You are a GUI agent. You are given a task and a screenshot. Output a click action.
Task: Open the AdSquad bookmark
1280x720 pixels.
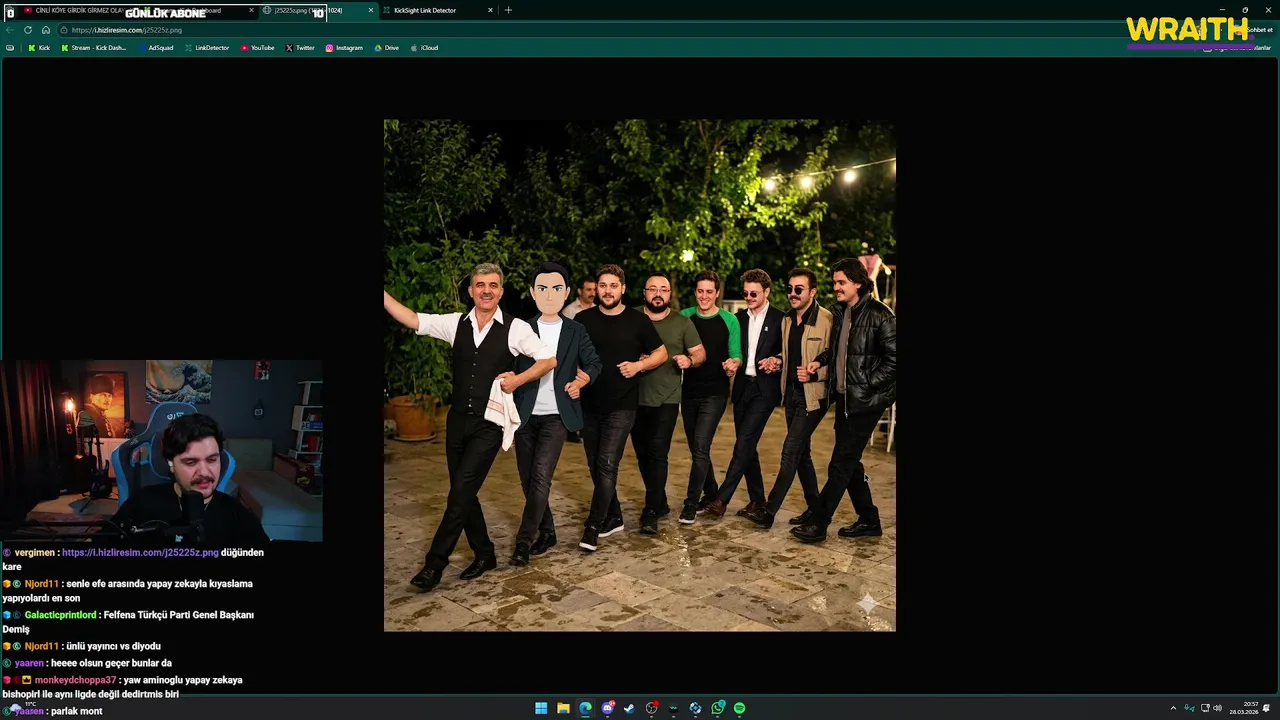pos(156,47)
